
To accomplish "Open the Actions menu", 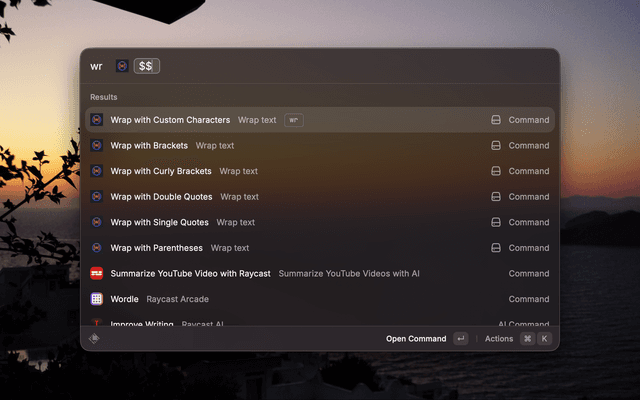I will tap(499, 339).
